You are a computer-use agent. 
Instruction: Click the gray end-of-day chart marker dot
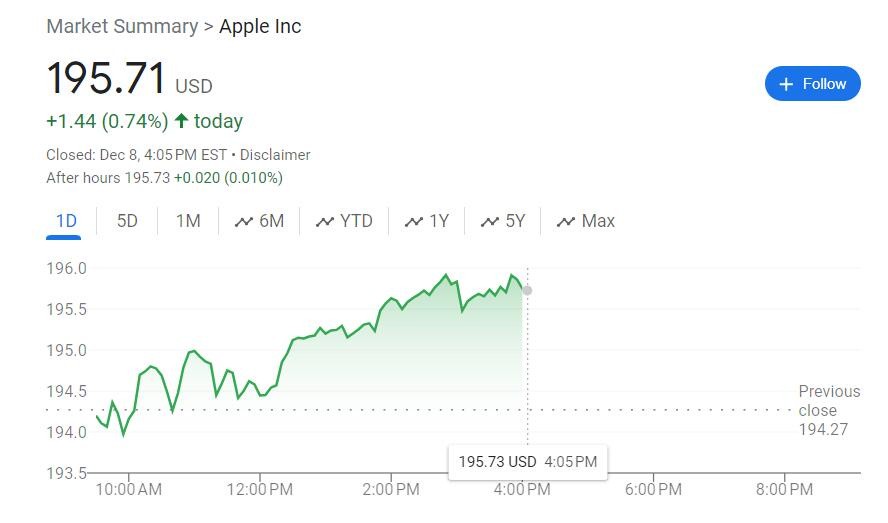pyautogui.click(x=527, y=290)
